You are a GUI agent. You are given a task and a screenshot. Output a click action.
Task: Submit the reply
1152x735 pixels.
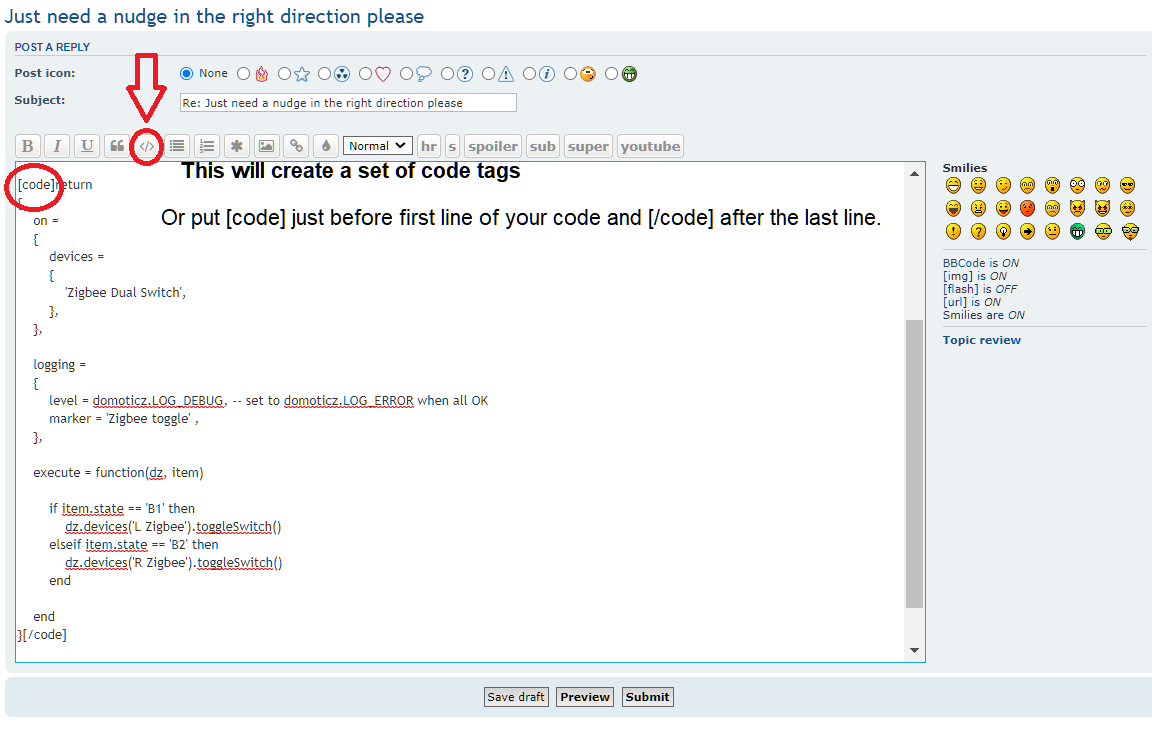tap(647, 697)
